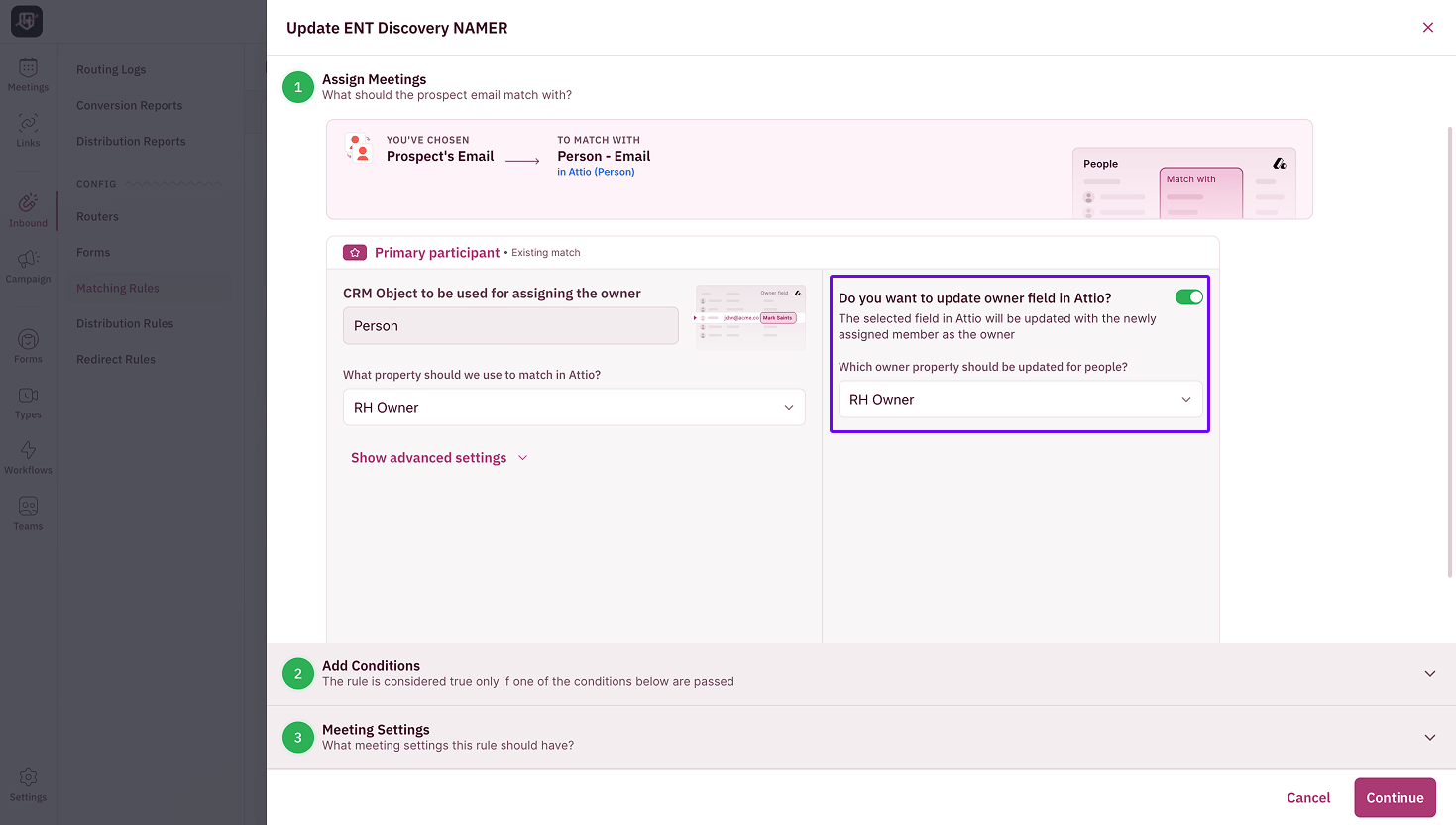Image resolution: width=1456 pixels, height=825 pixels.
Task: Open Conversion Reports menu item
Action: pos(130,106)
